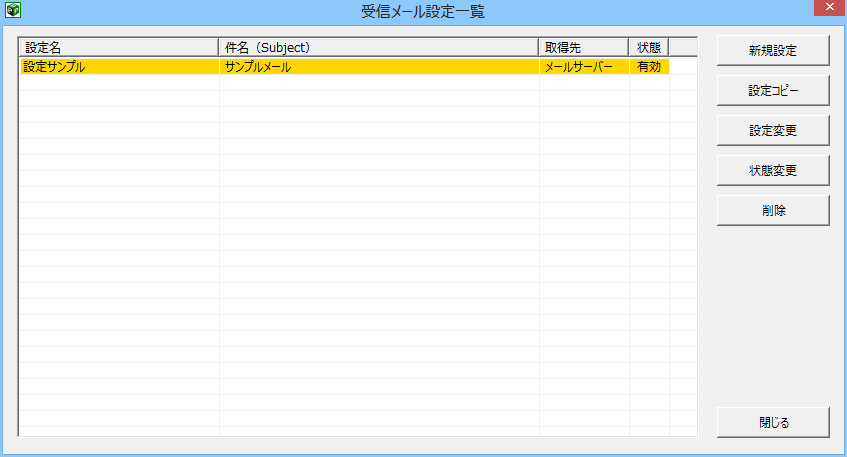Screen dimensions: 847x457
Task: Click the 設定コピー button
Action: (x=773, y=91)
